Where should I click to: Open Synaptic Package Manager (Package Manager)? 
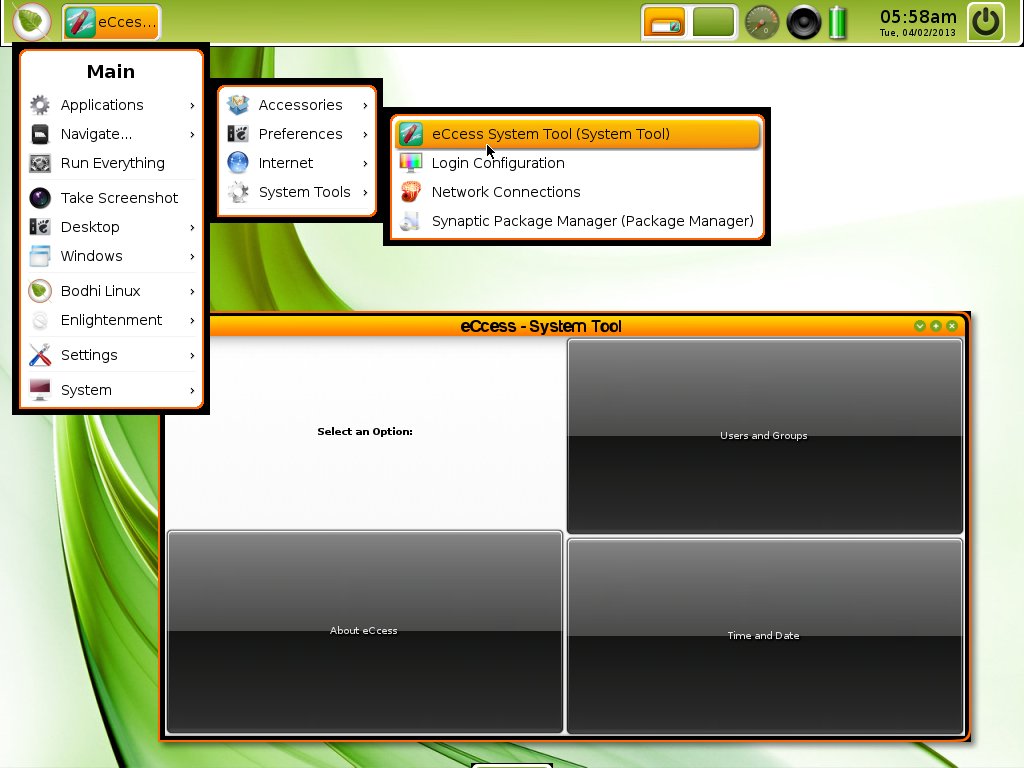(x=577, y=221)
